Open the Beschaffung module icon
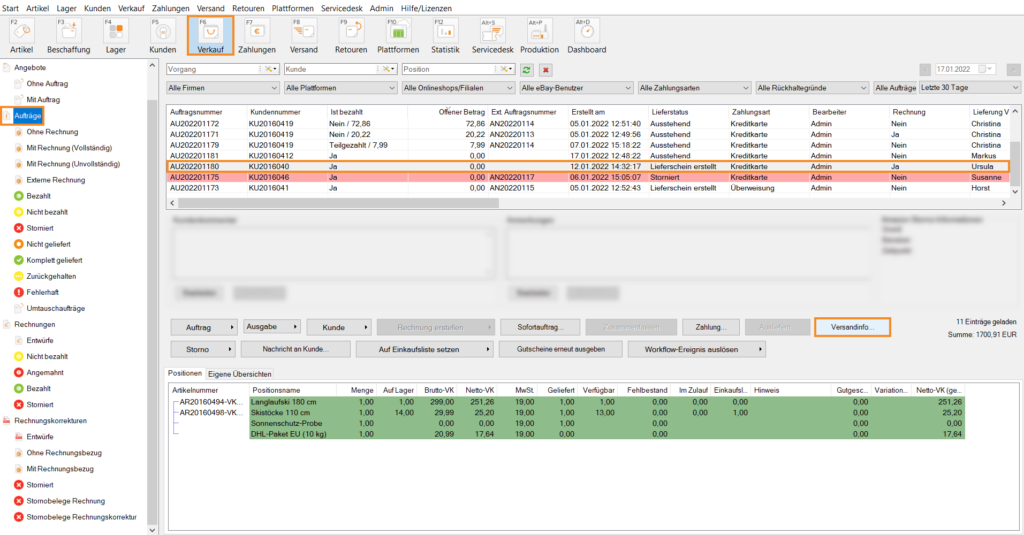1024x535 pixels. (x=68, y=35)
